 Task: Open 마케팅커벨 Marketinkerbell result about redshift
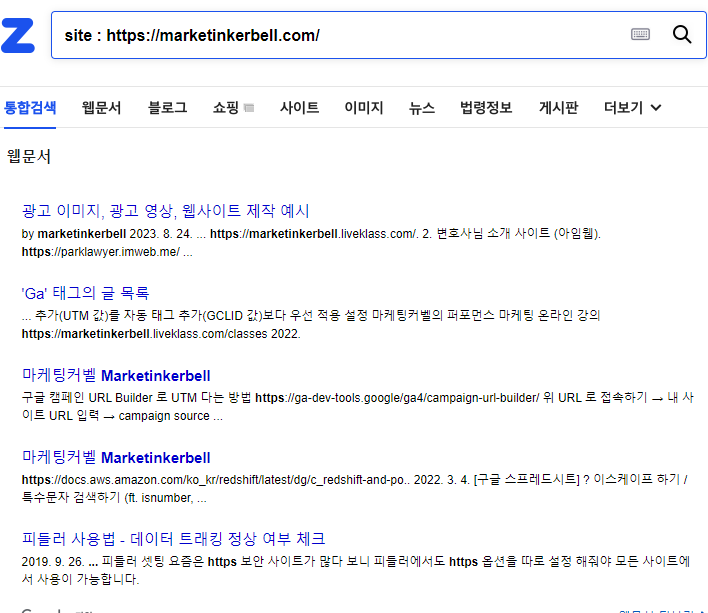116,457
